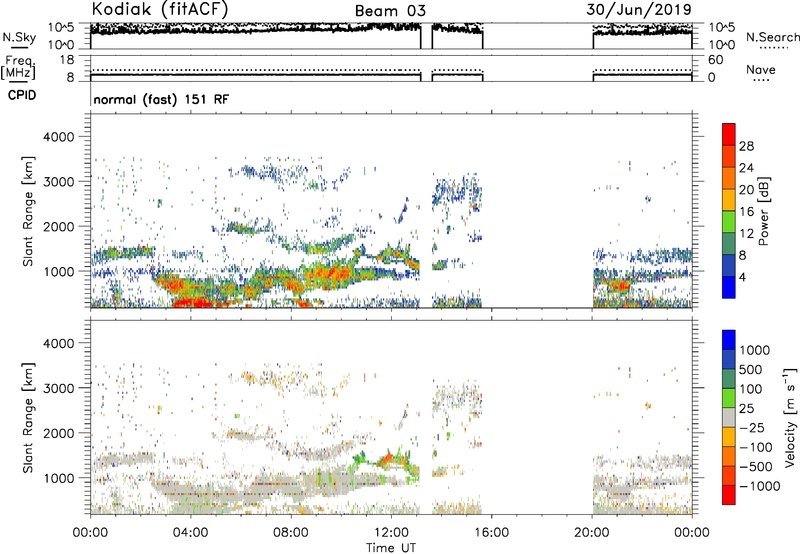Click the velocity colorbar value '500'
This screenshot has height=554, width=800.
click(x=751, y=369)
